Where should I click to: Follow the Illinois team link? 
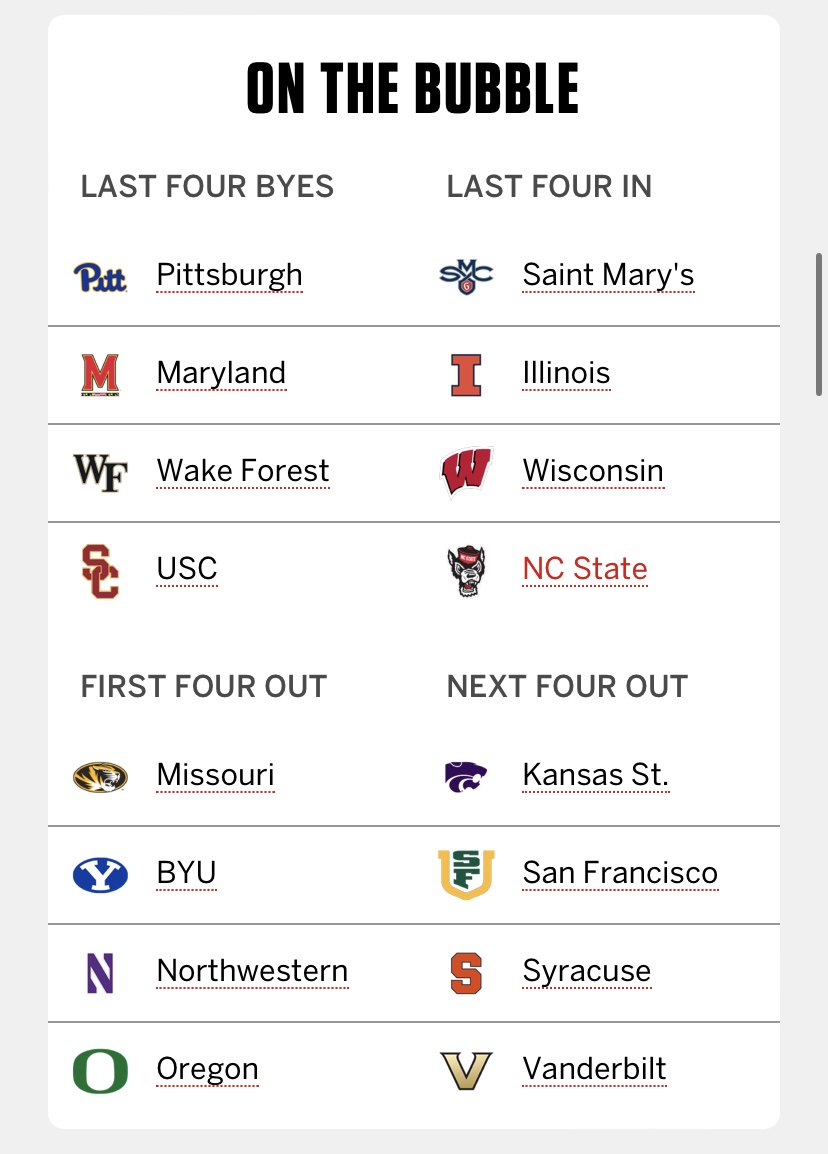coord(566,373)
